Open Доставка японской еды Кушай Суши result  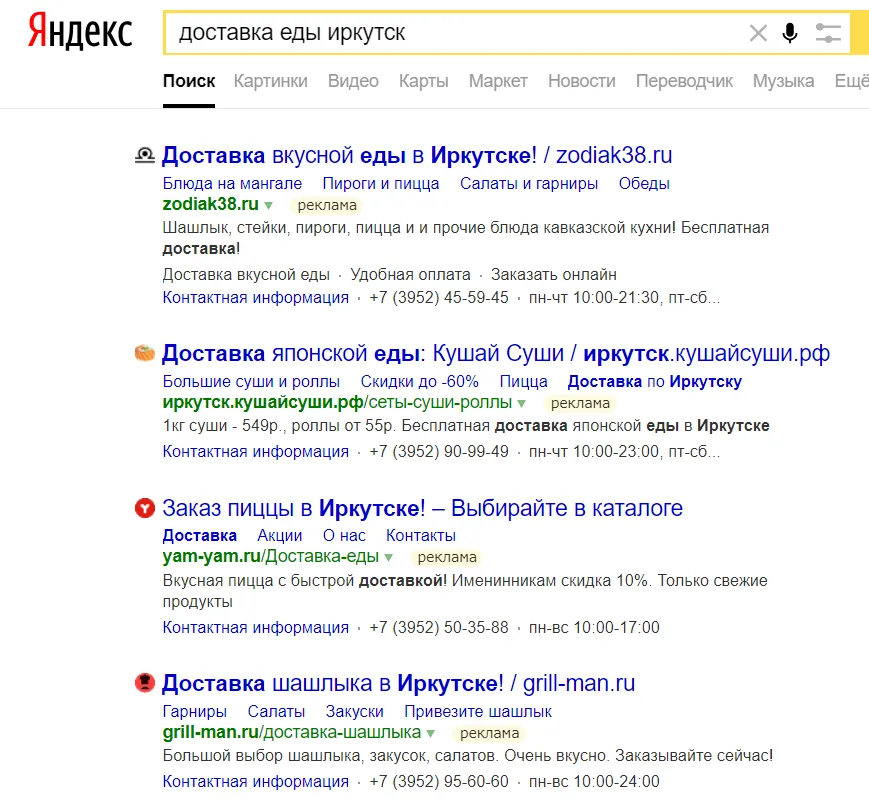495,353
